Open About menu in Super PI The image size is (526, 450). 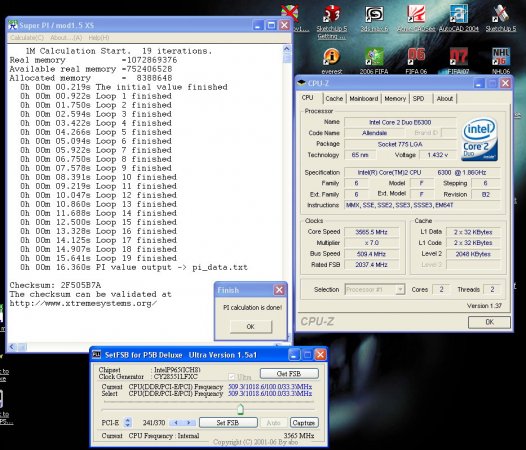66,38
